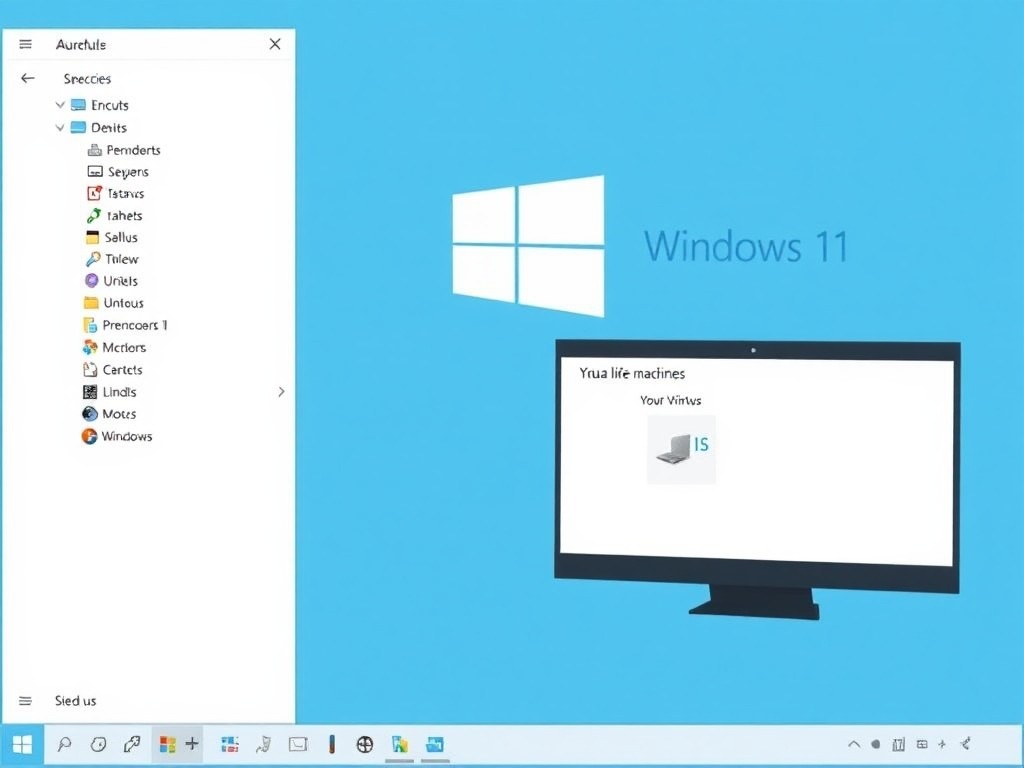Viewport: 1024px width, 768px height.
Task: Collapse the Encuts tree section
Action: [x=60, y=104]
